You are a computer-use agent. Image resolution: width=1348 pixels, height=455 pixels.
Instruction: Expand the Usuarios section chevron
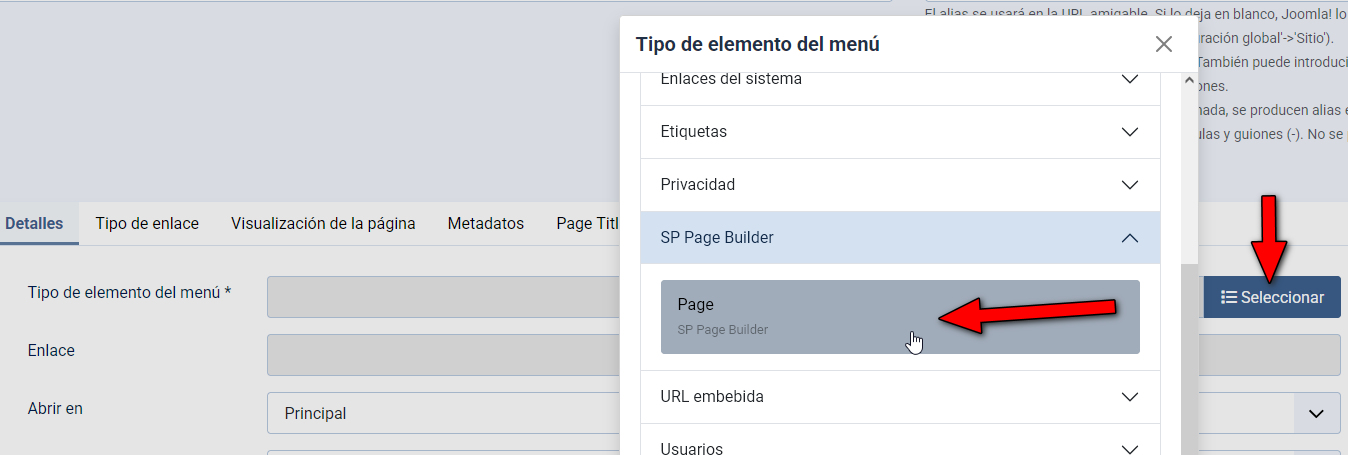[1130, 449]
